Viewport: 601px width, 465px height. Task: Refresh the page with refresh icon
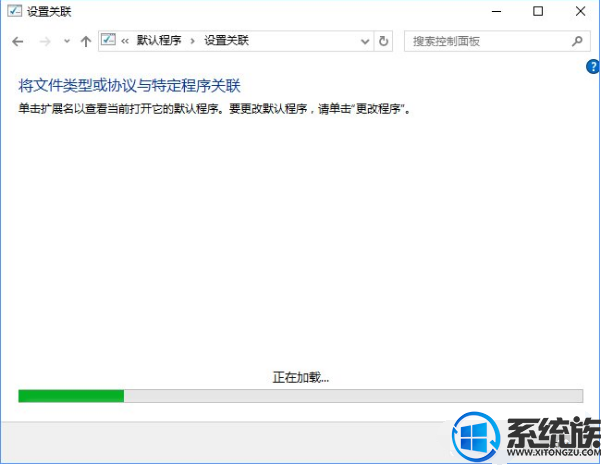point(383,41)
